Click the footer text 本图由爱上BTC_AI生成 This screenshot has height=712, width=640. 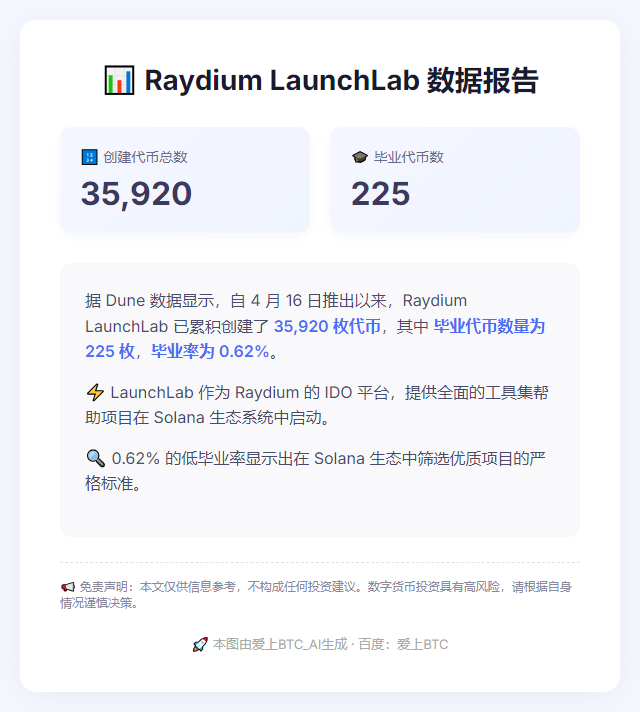point(280,644)
